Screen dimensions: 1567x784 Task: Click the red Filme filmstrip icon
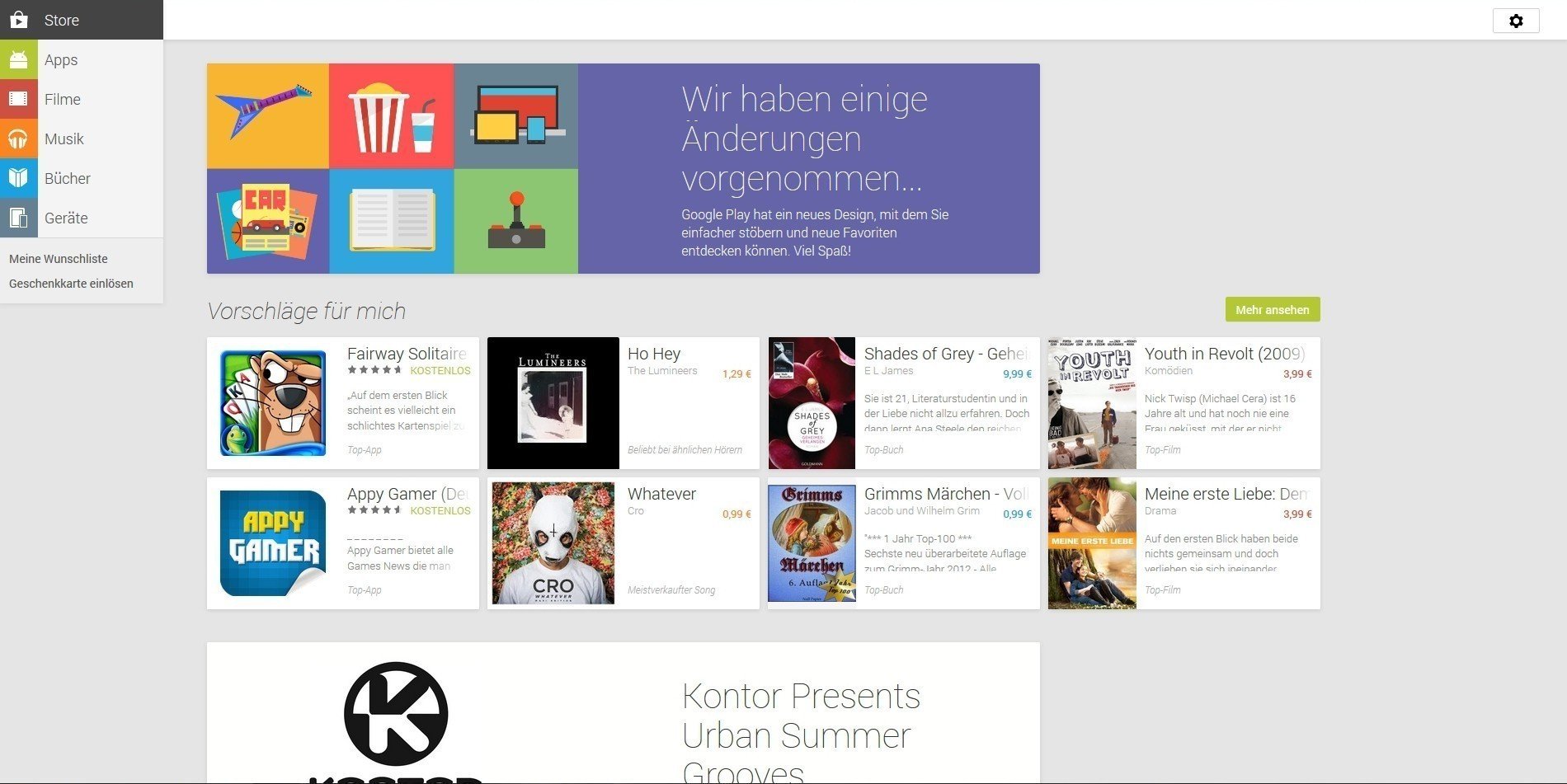pos(19,99)
